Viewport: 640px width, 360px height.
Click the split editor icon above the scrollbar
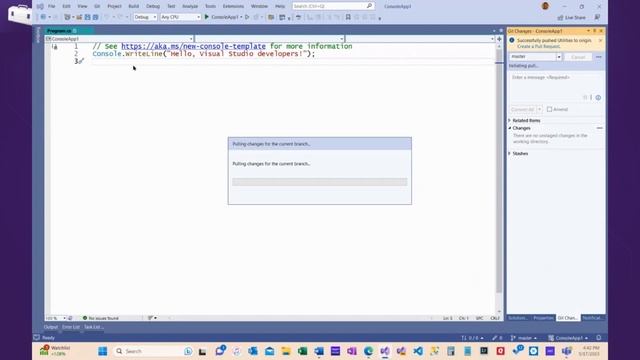click(499, 39)
